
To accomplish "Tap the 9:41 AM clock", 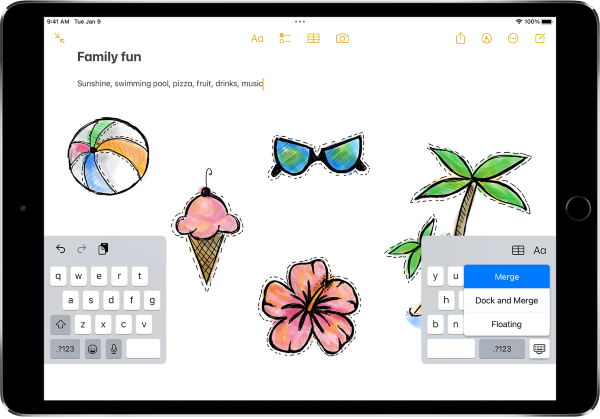I will click(x=58, y=22).
